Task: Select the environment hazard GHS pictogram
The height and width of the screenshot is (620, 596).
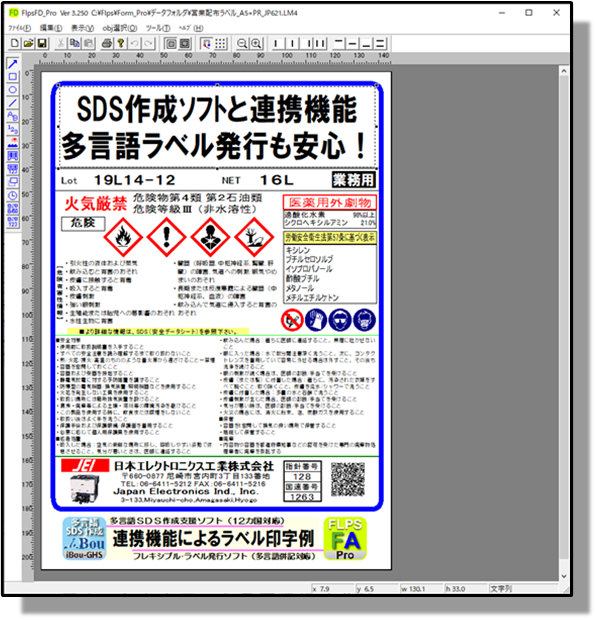Action: pos(254,237)
